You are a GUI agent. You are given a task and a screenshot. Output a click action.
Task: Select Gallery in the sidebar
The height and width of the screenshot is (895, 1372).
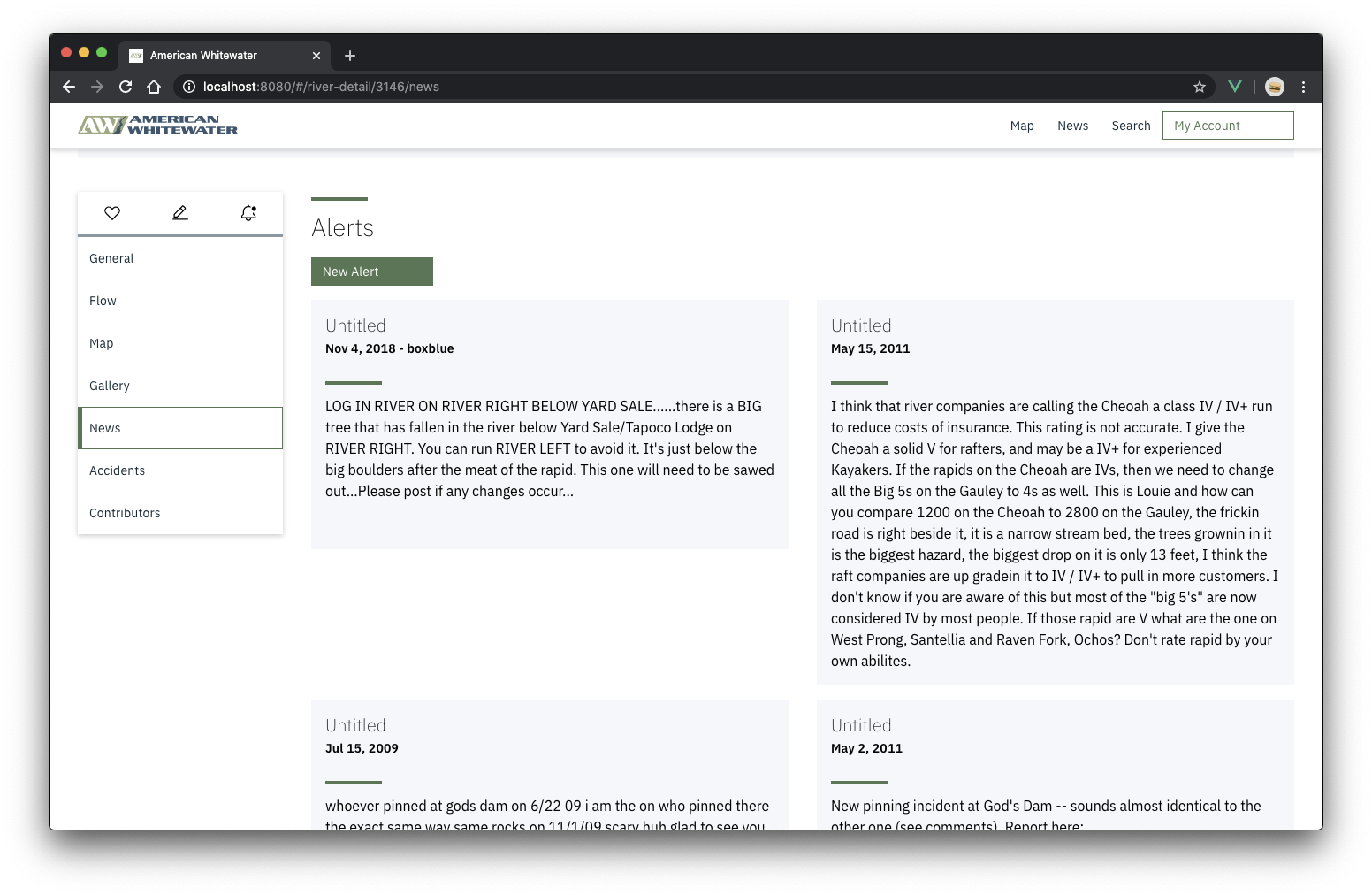110,386
